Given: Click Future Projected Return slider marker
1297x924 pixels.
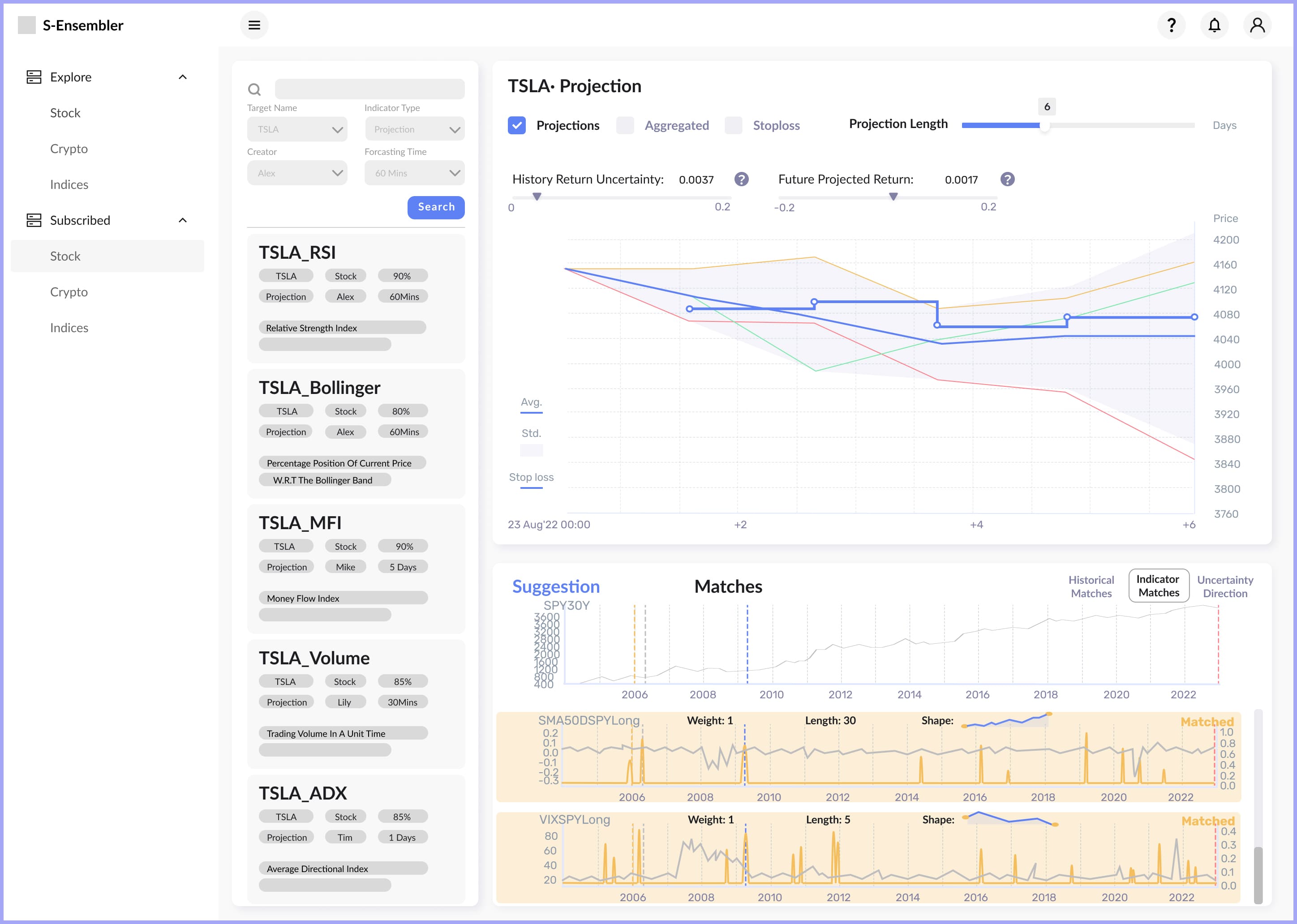Looking at the screenshot, I should tap(893, 196).
